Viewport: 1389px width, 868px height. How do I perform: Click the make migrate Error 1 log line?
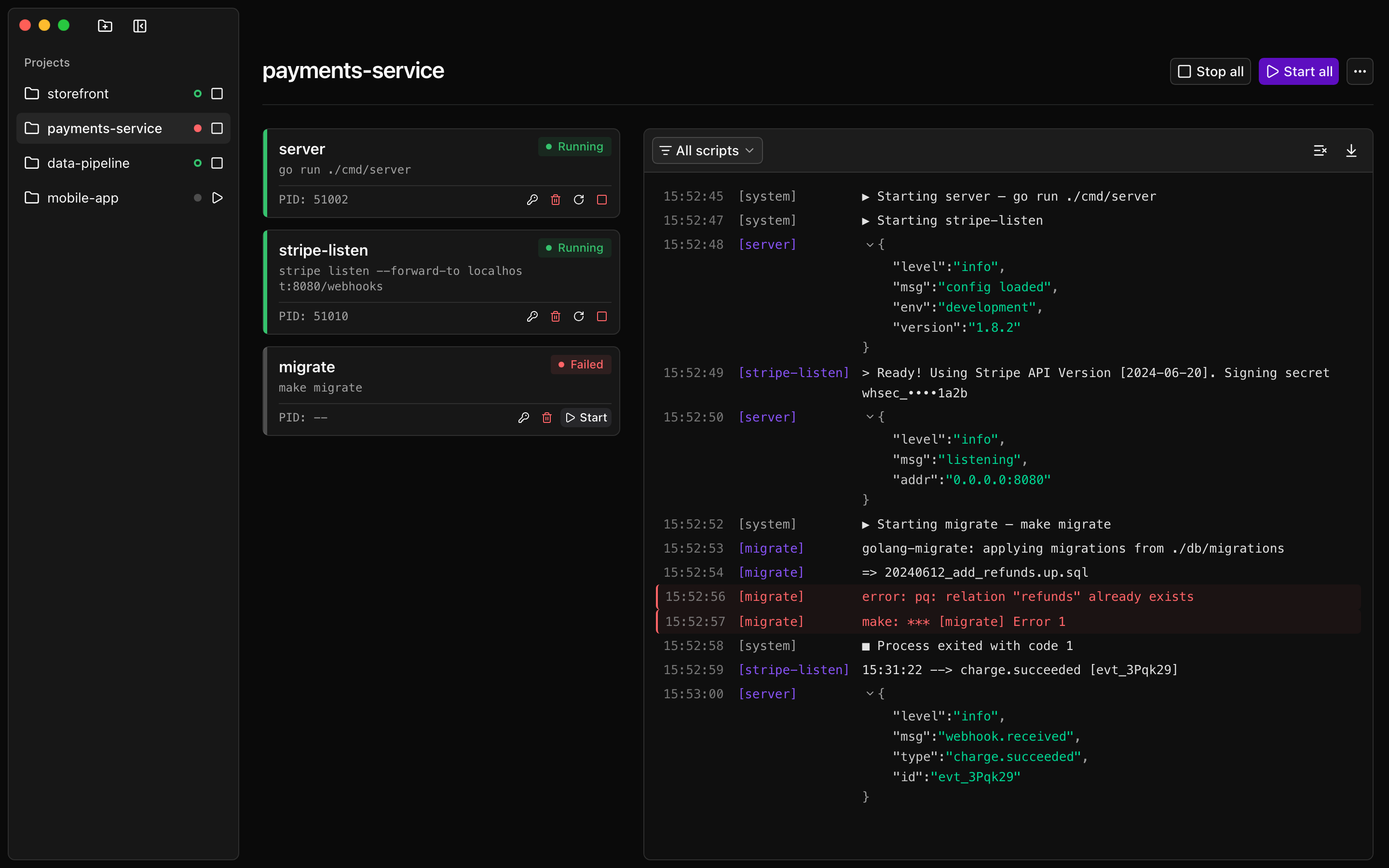pos(1008,622)
